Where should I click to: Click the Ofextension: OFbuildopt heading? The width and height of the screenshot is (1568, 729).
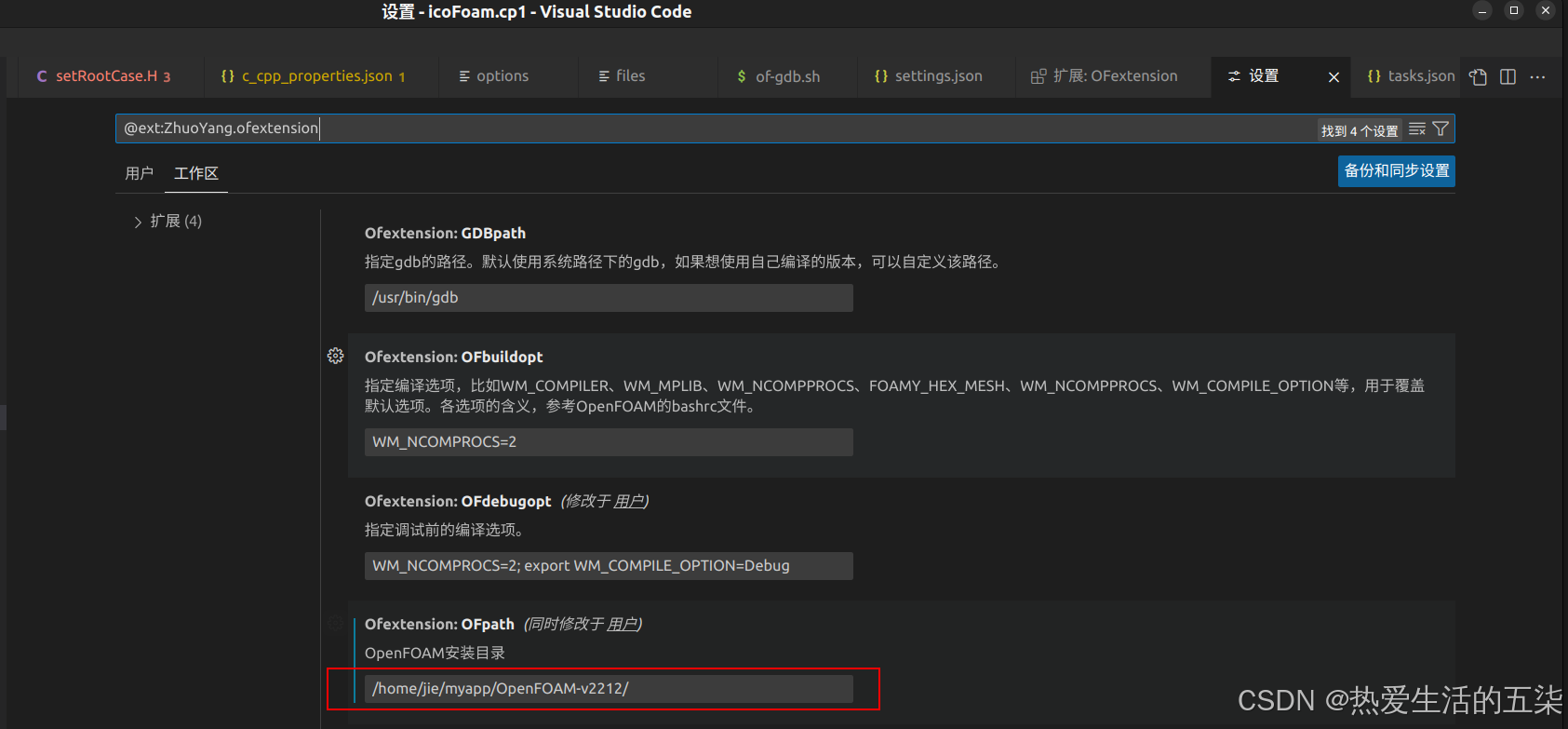pyautogui.click(x=453, y=358)
